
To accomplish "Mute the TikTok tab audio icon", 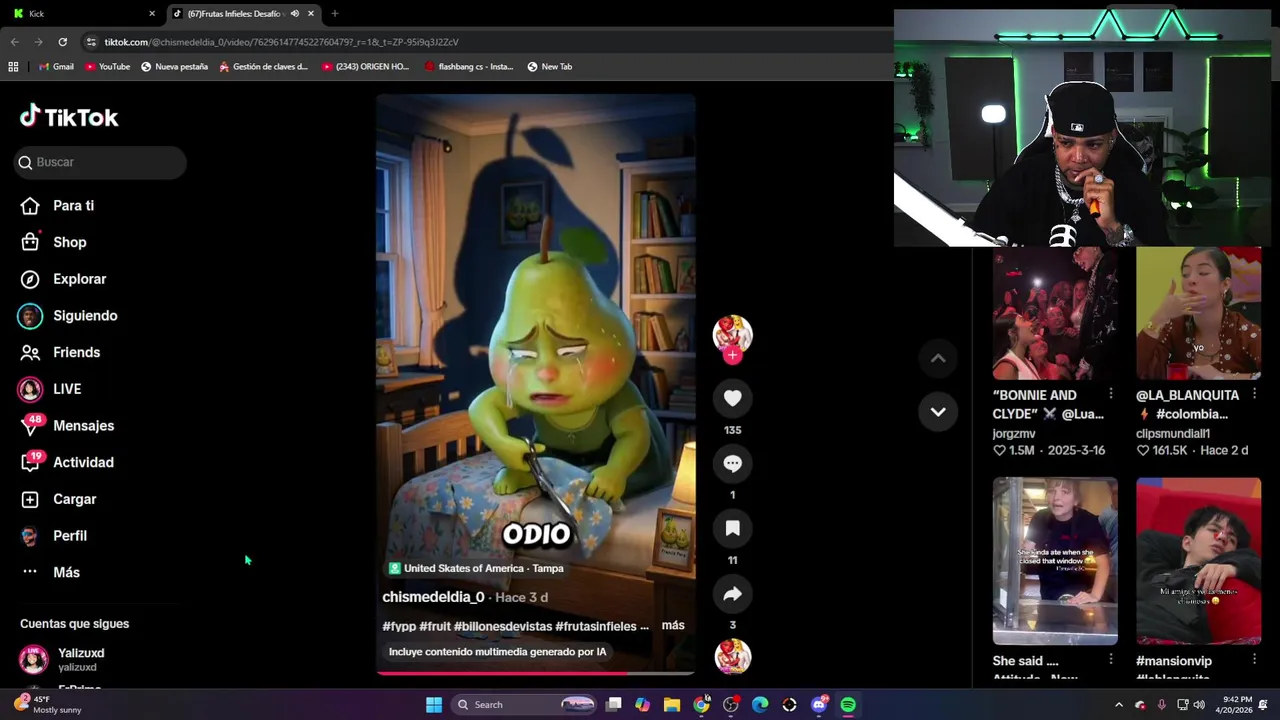I will click(294, 14).
